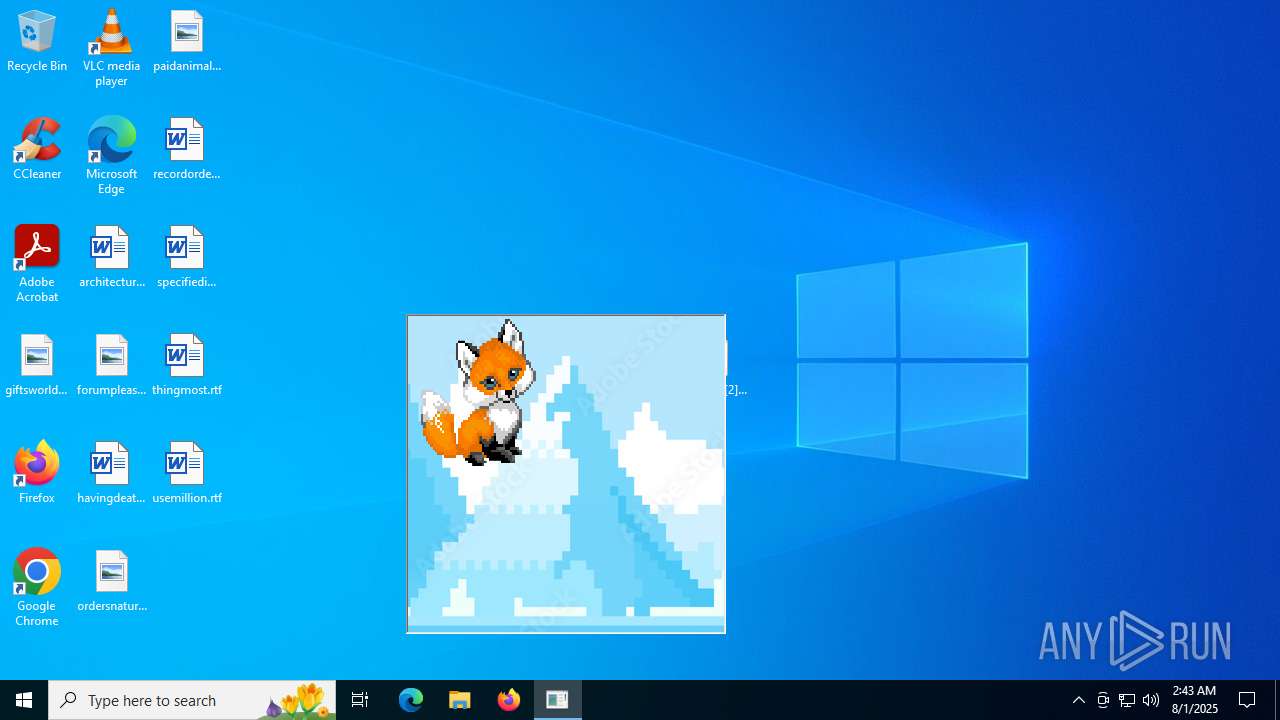This screenshot has width=1280, height=720.
Task: Open Microsoft Edge from taskbar
Action: 411,700
